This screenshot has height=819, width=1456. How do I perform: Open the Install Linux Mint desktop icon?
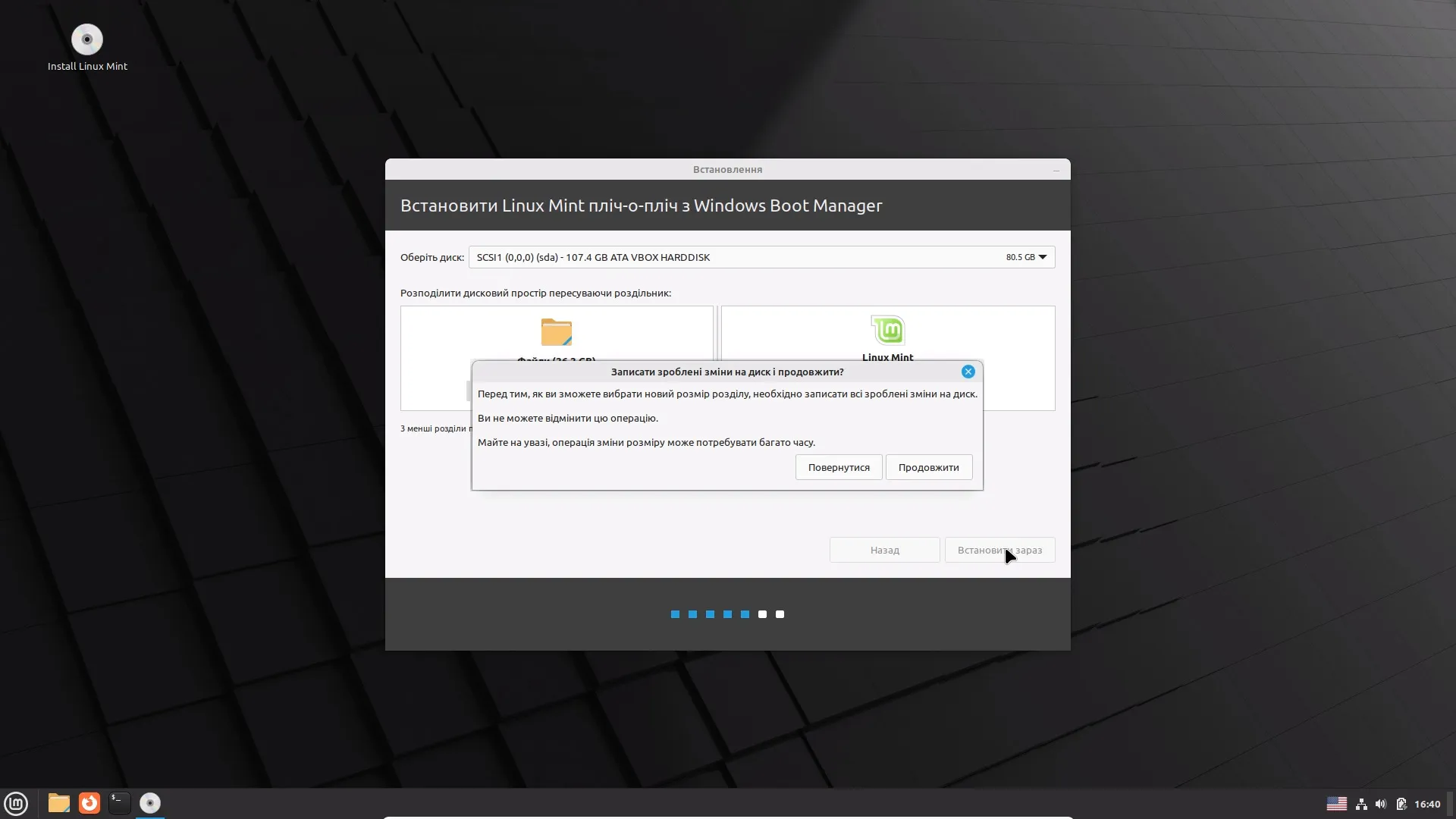coord(87,48)
